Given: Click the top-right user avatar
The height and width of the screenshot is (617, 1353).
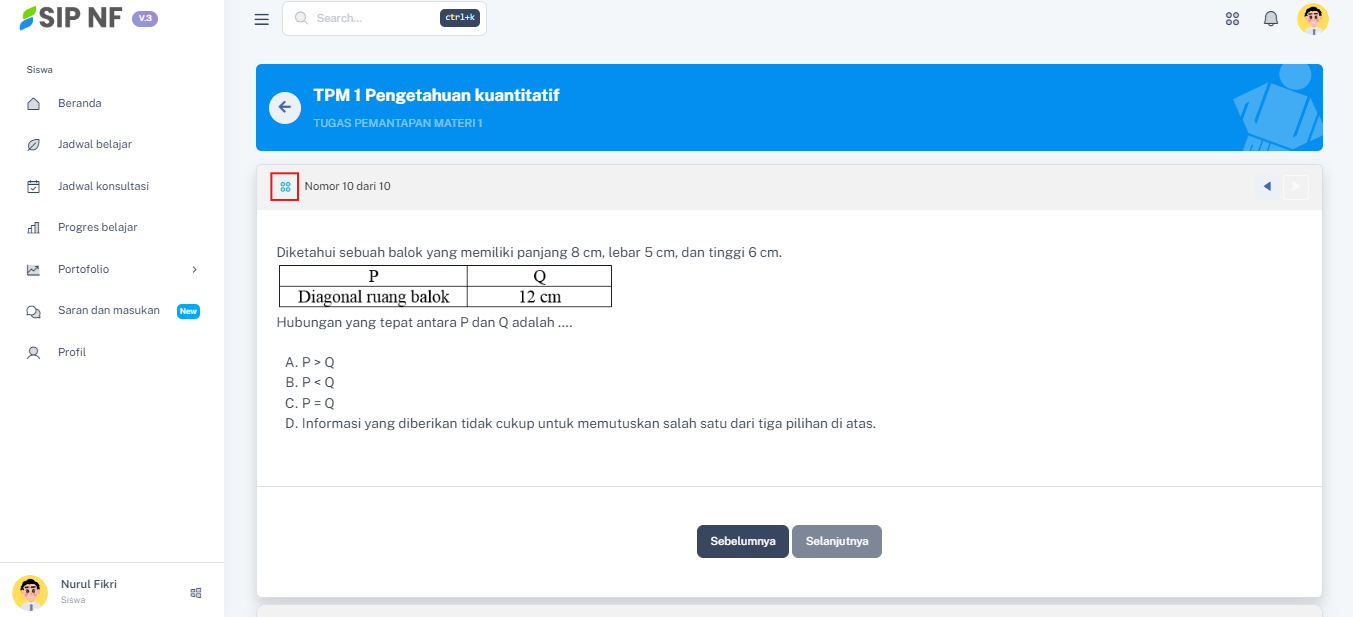Looking at the screenshot, I should (1312, 19).
